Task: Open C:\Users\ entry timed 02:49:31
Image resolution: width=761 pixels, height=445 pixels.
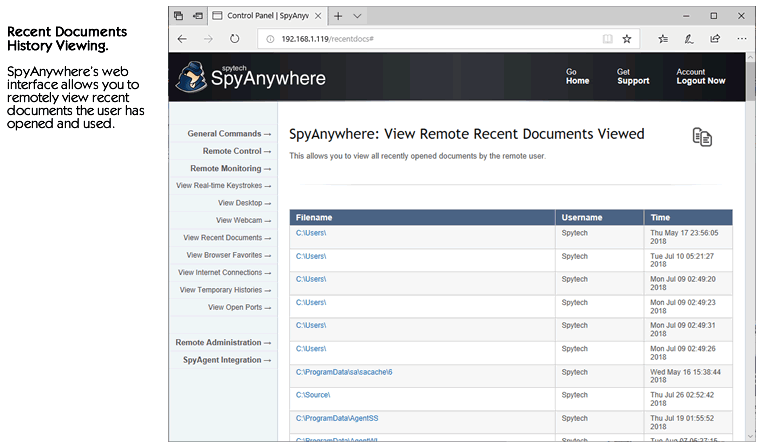Action: tap(311, 325)
